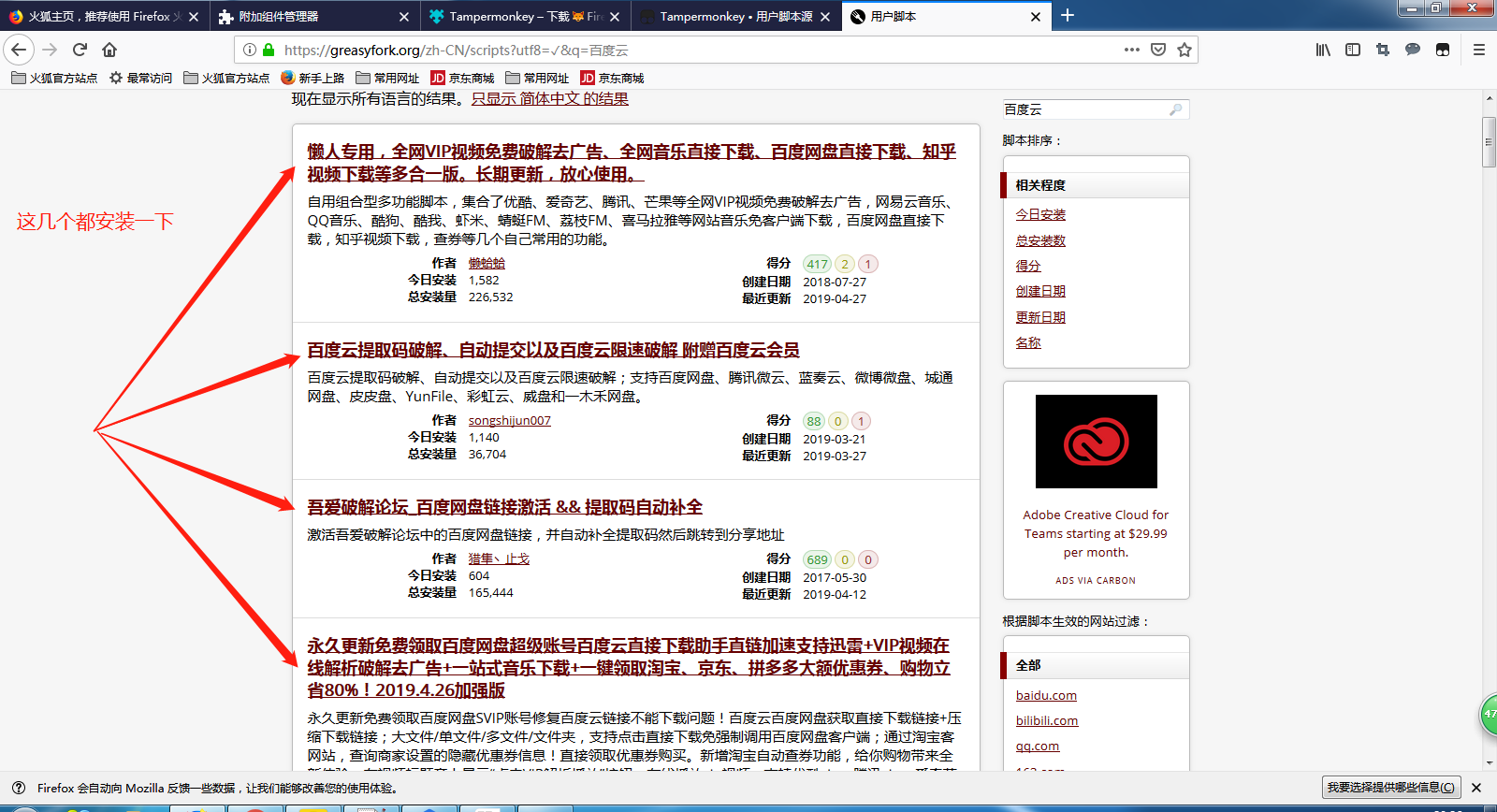Open 永久更新免费领取百度网盘 script title

(x=629, y=668)
